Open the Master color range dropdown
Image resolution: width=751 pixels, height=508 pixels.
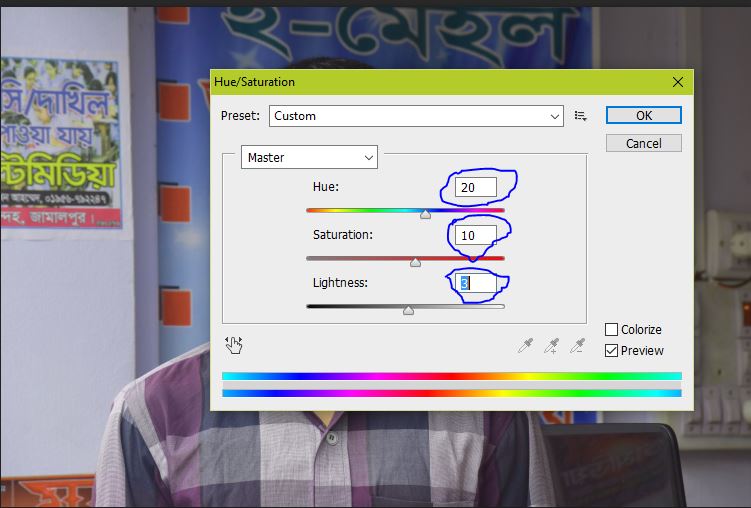coord(309,157)
